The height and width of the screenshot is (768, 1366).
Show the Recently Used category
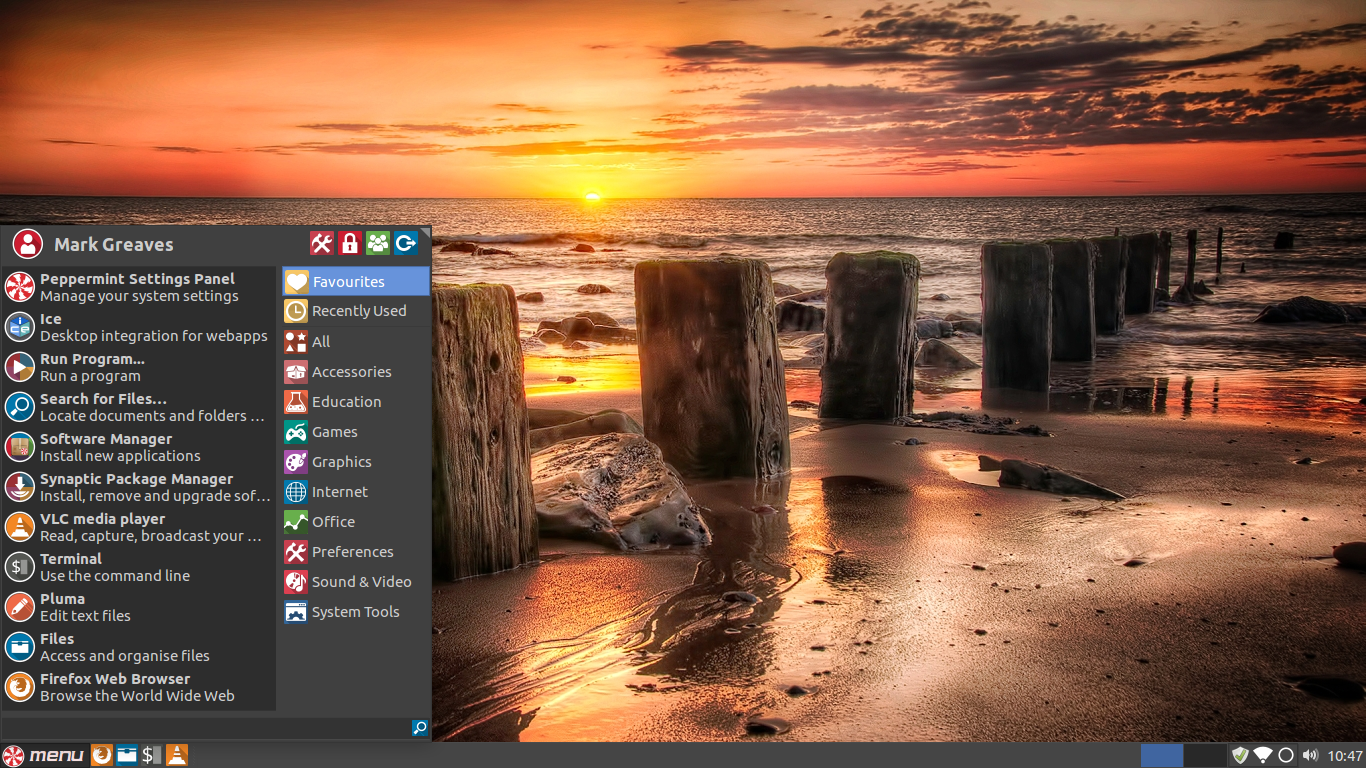pyautogui.click(x=356, y=311)
